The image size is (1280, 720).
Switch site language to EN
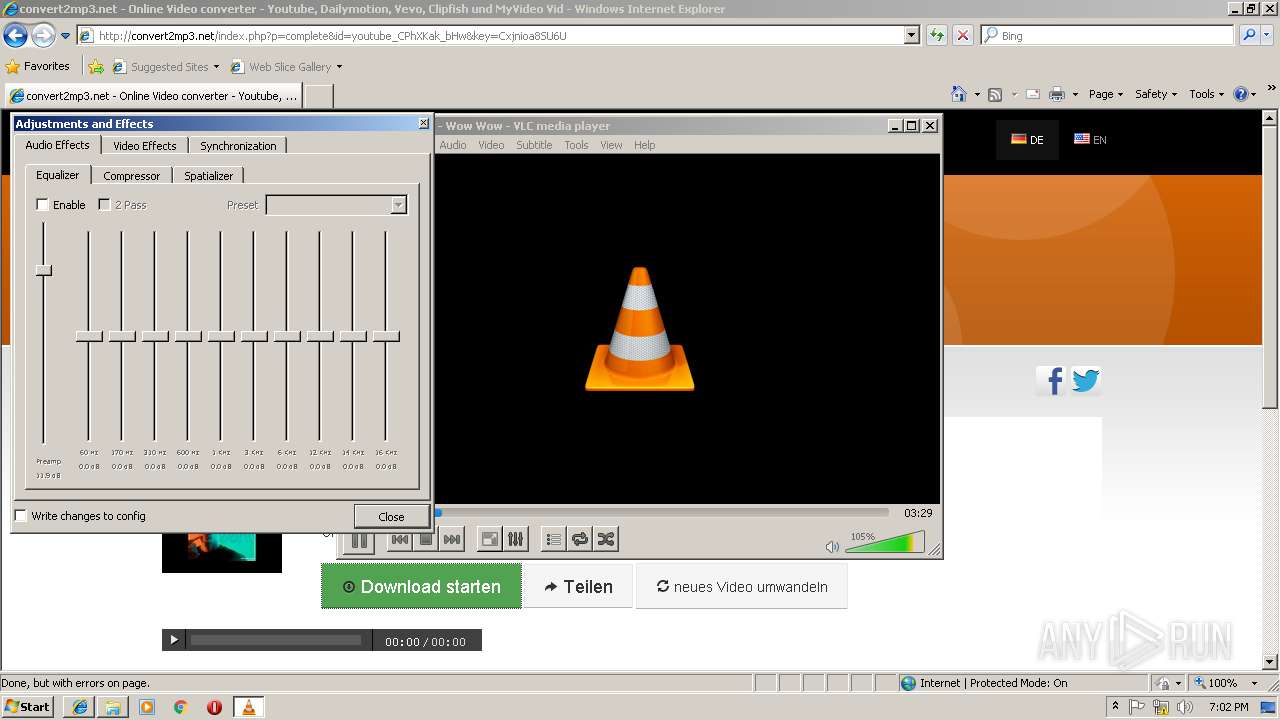point(1090,140)
